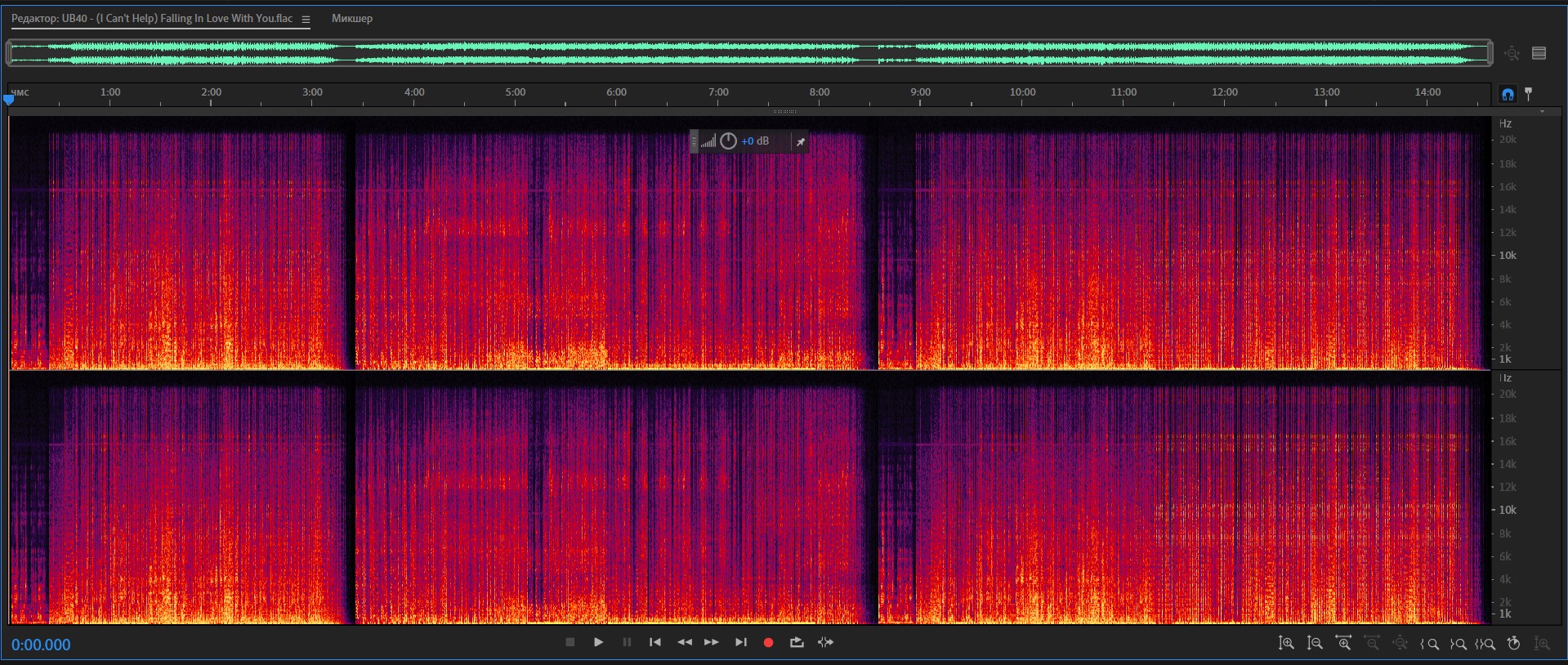This screenshot has width=1568, height=665.
Task: Adjust the +0 dB volume knob
Action: point(728,141)
